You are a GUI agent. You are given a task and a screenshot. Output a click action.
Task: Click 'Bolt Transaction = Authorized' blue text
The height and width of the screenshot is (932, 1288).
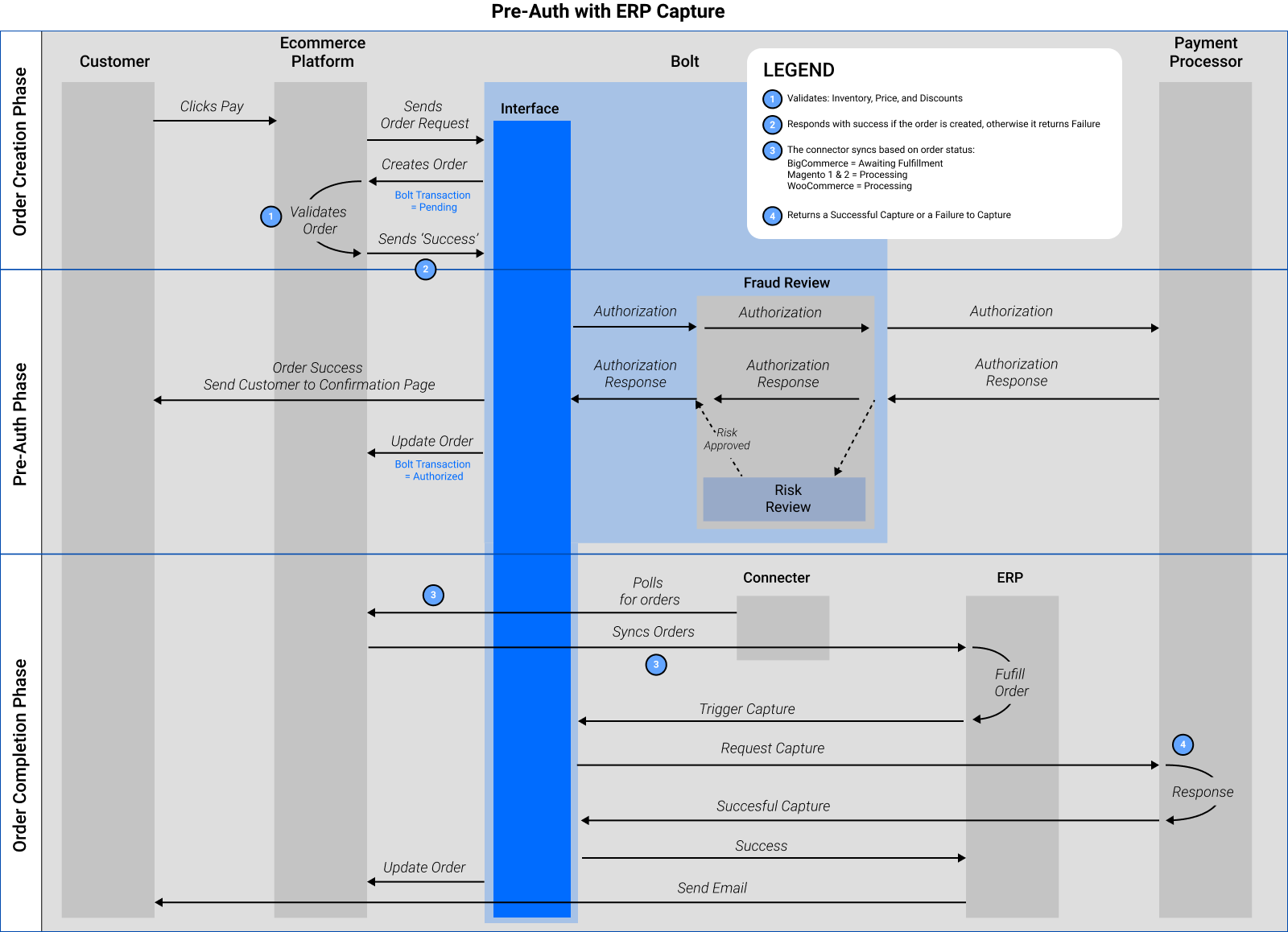click(433, 470)
